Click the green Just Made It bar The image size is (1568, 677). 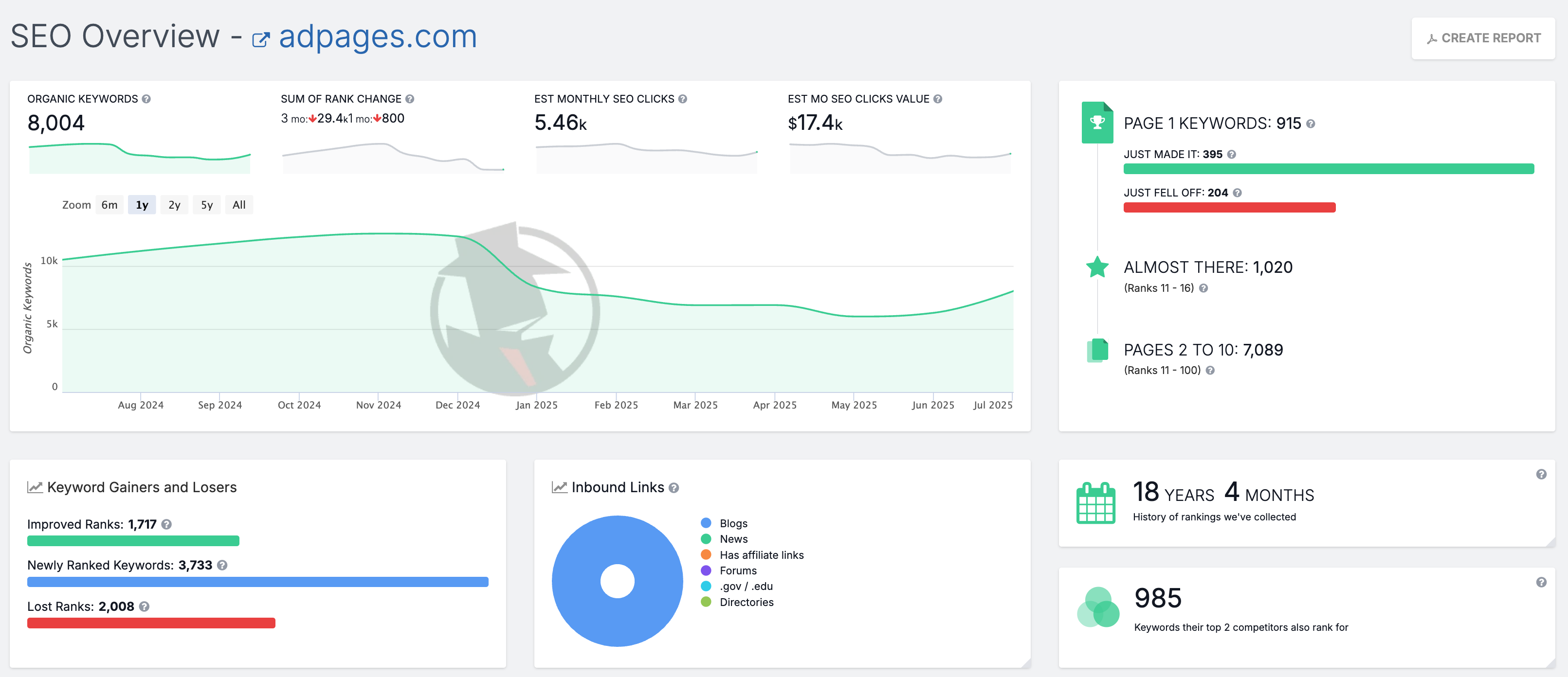point(1329,169)
